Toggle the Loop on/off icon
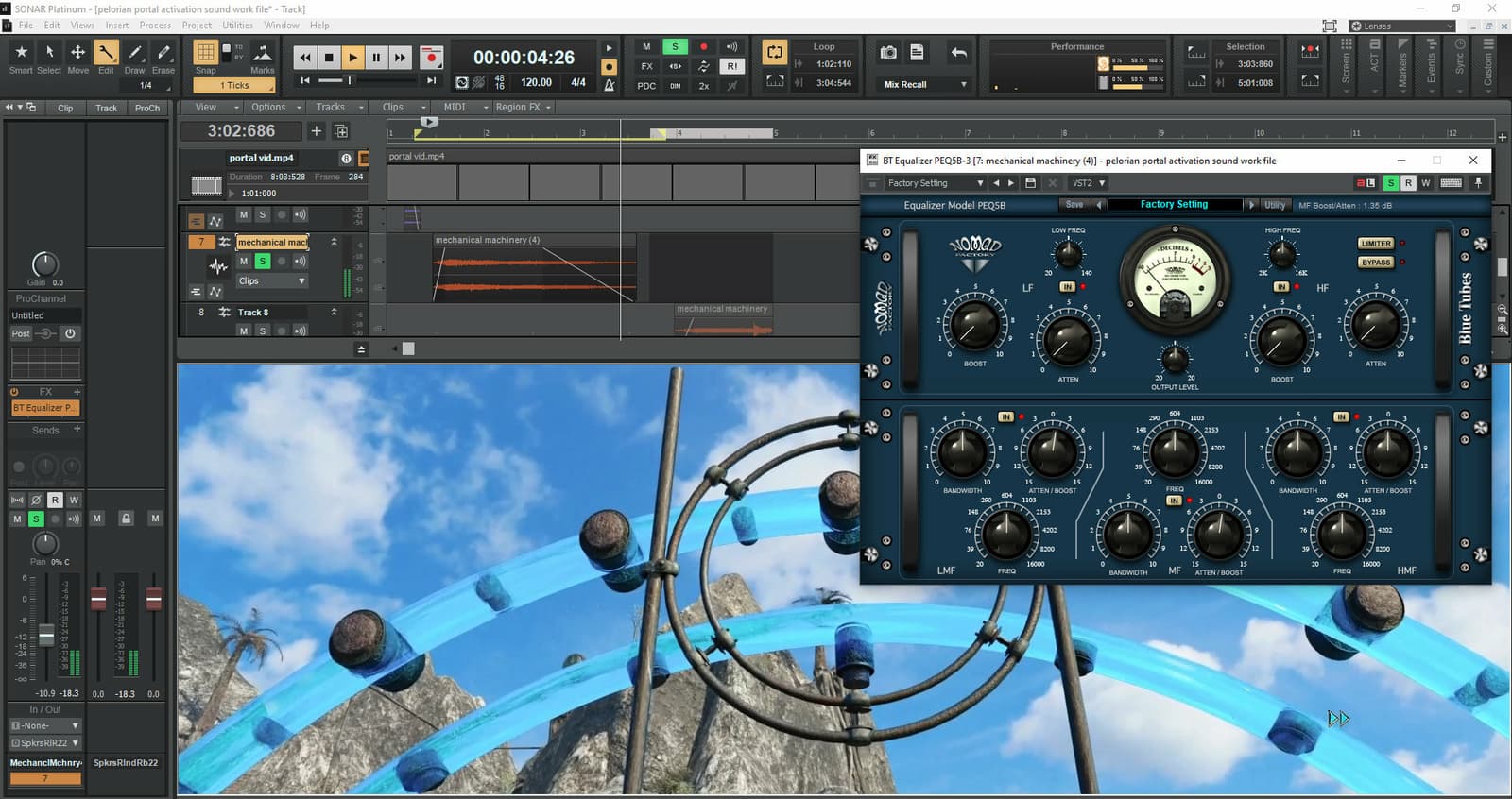The height and width of the screenshot is (799, 1512). point(774,52)
